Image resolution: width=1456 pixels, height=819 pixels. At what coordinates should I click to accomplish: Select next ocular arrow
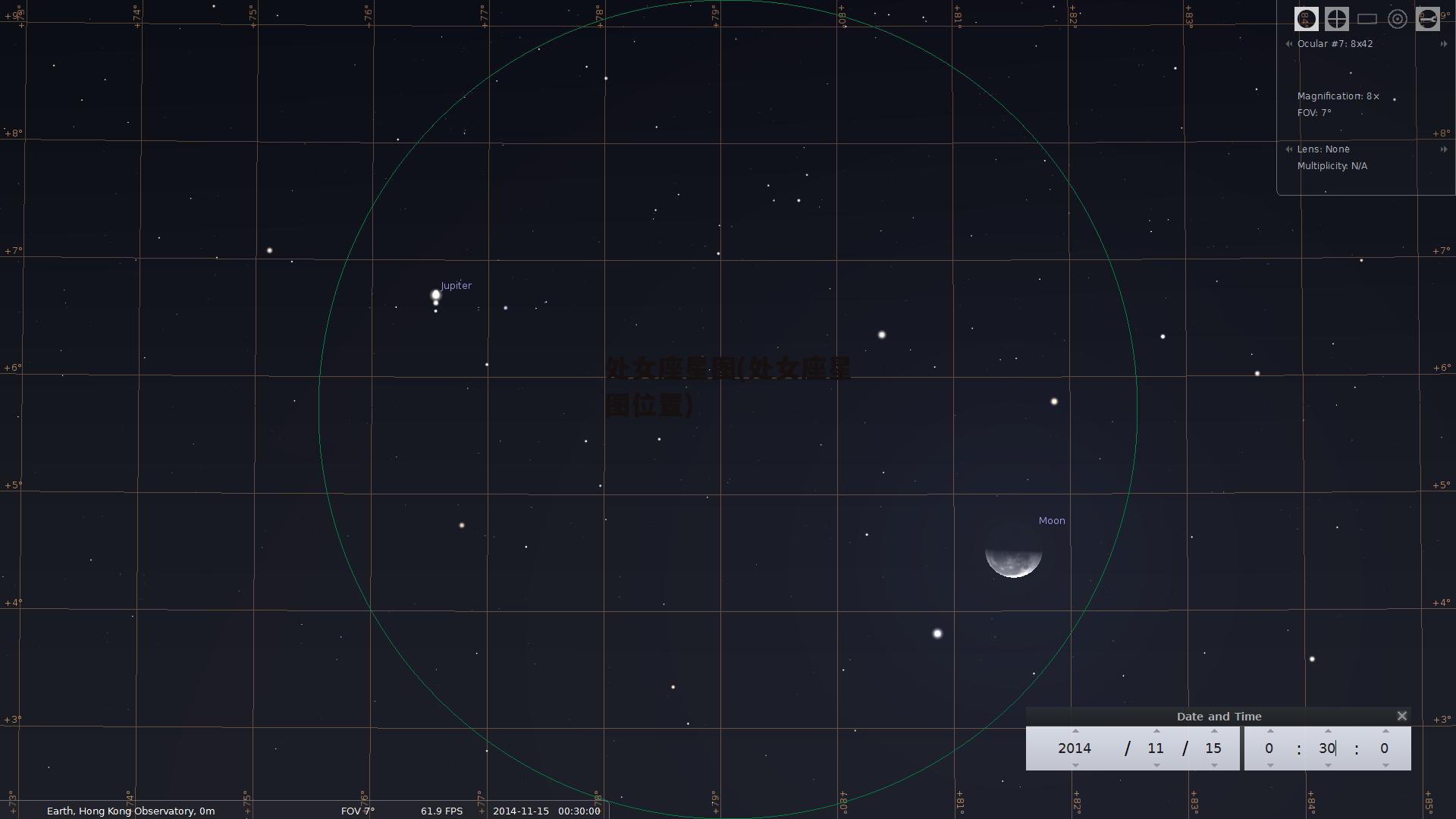point(1444,44)
